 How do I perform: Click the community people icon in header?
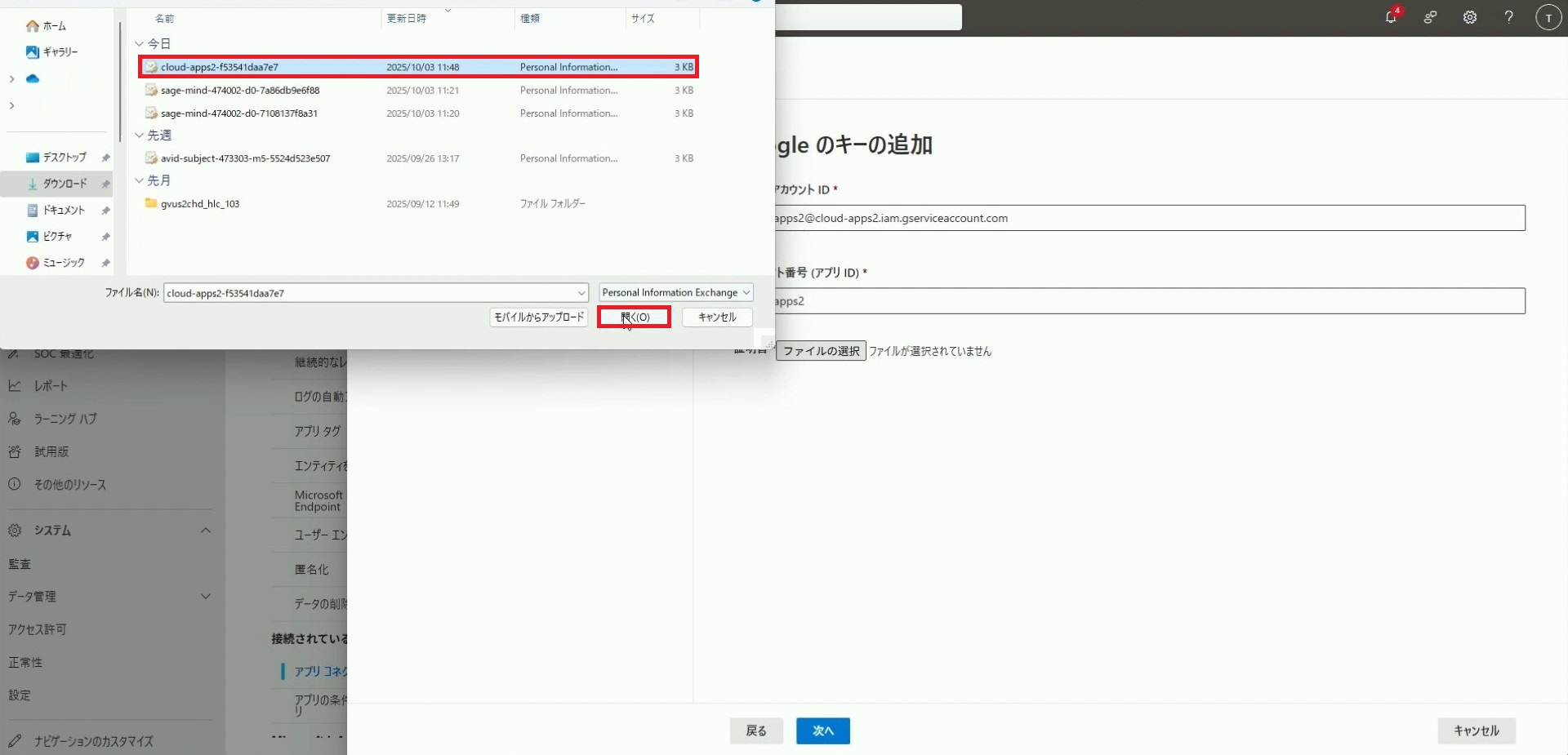pos(1430,17)
